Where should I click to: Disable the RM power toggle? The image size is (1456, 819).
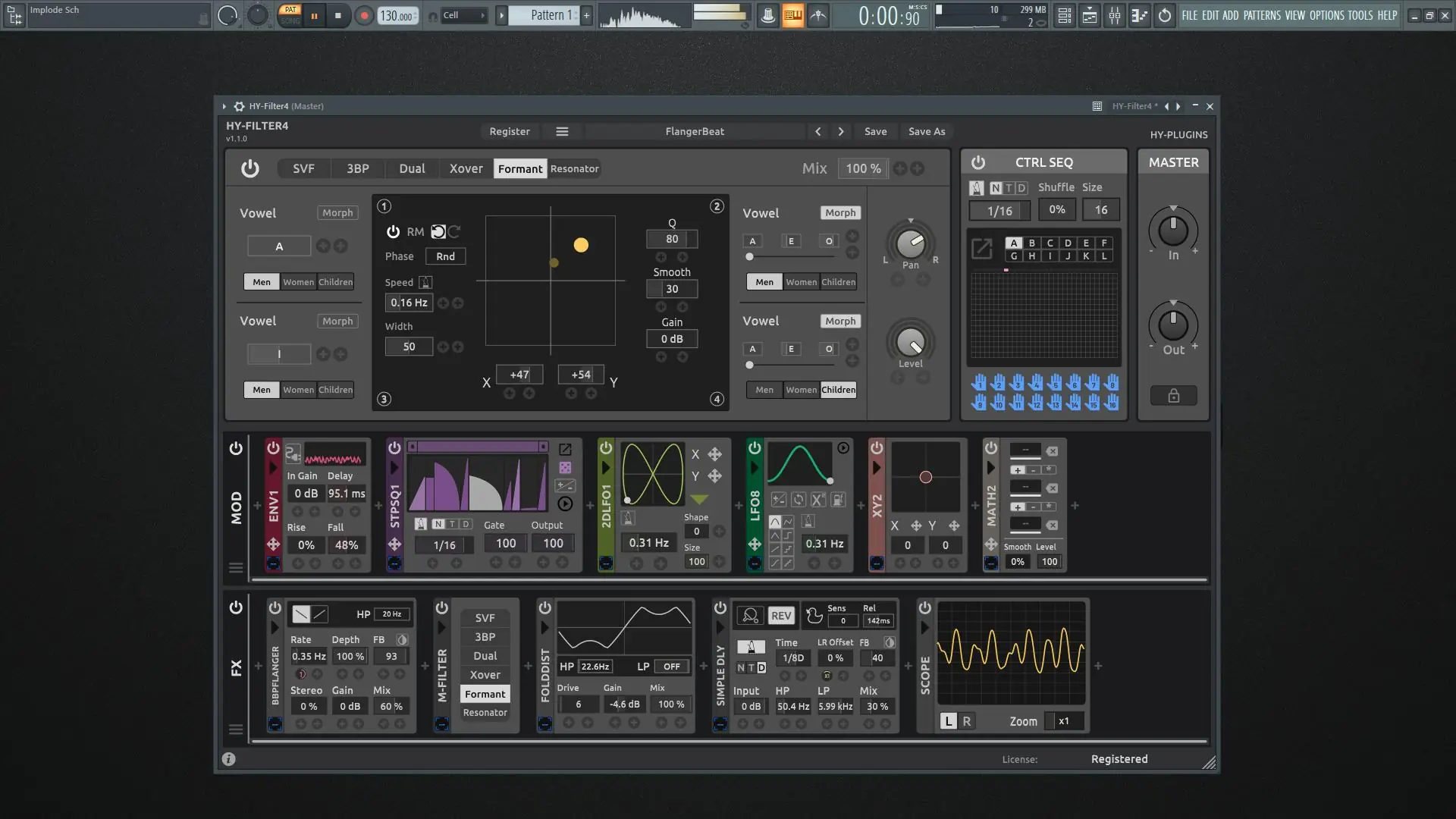[393, 231]
